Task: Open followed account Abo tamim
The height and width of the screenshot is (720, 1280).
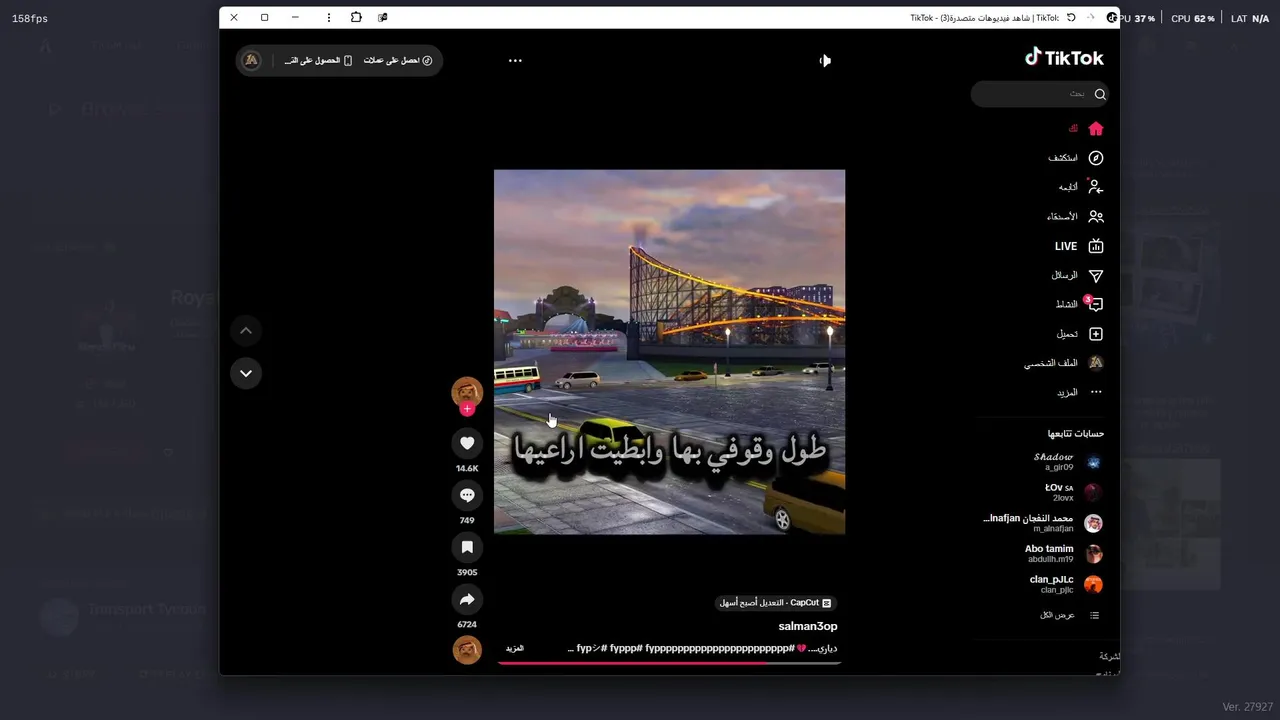Action: (x=1063, y=553)
